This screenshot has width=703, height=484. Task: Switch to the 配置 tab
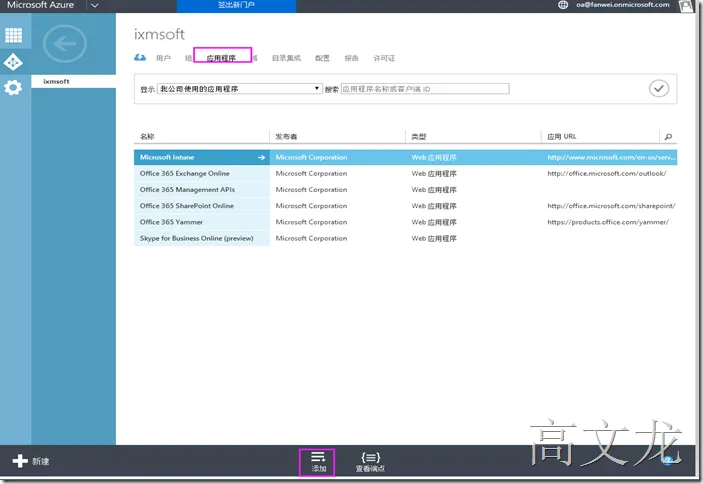coord(322,58)
